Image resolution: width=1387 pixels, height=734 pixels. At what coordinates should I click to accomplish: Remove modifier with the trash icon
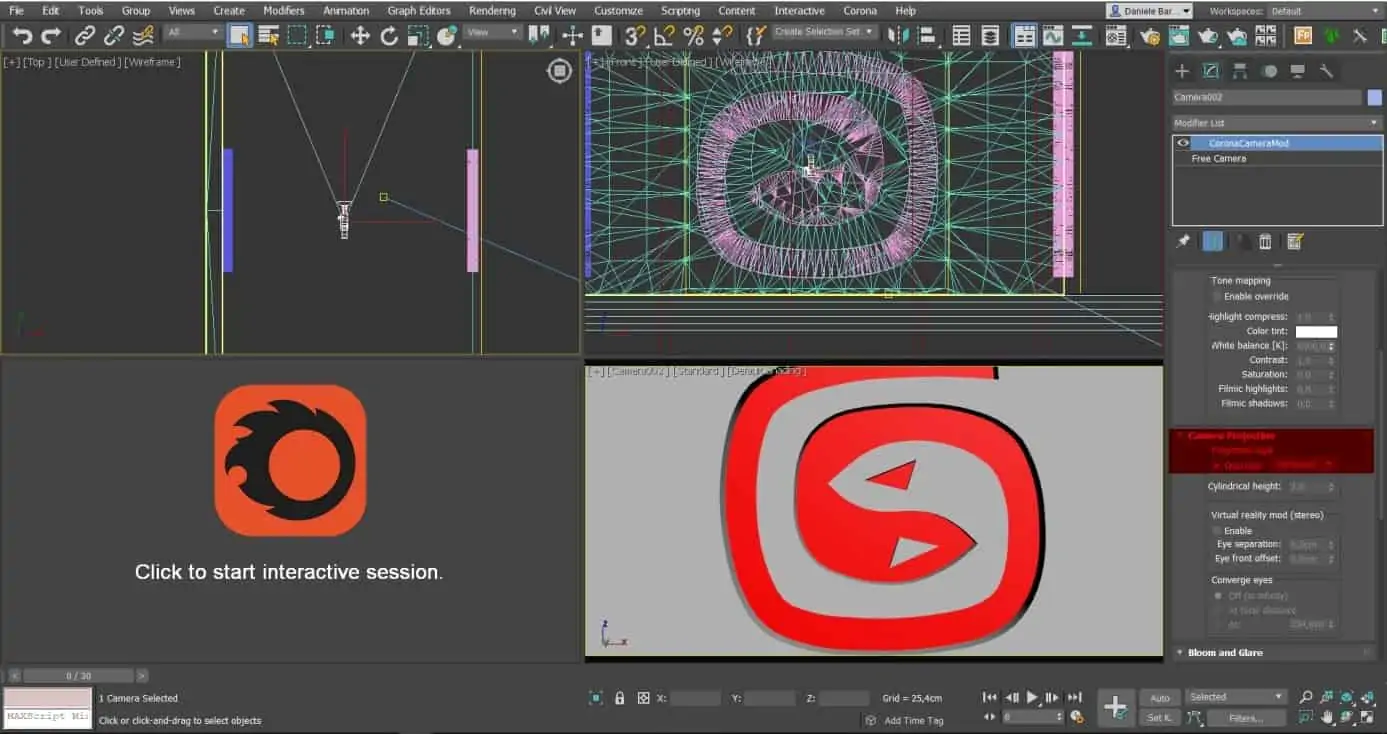coord(1265,241)
